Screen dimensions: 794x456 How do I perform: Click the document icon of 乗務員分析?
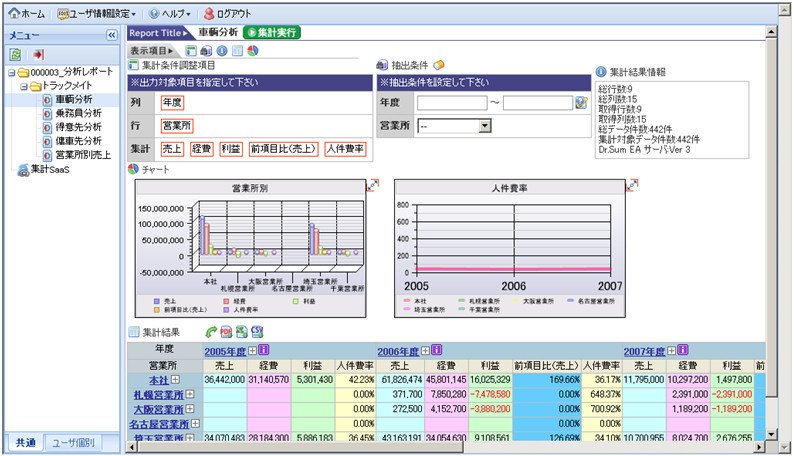pos(47,113)
